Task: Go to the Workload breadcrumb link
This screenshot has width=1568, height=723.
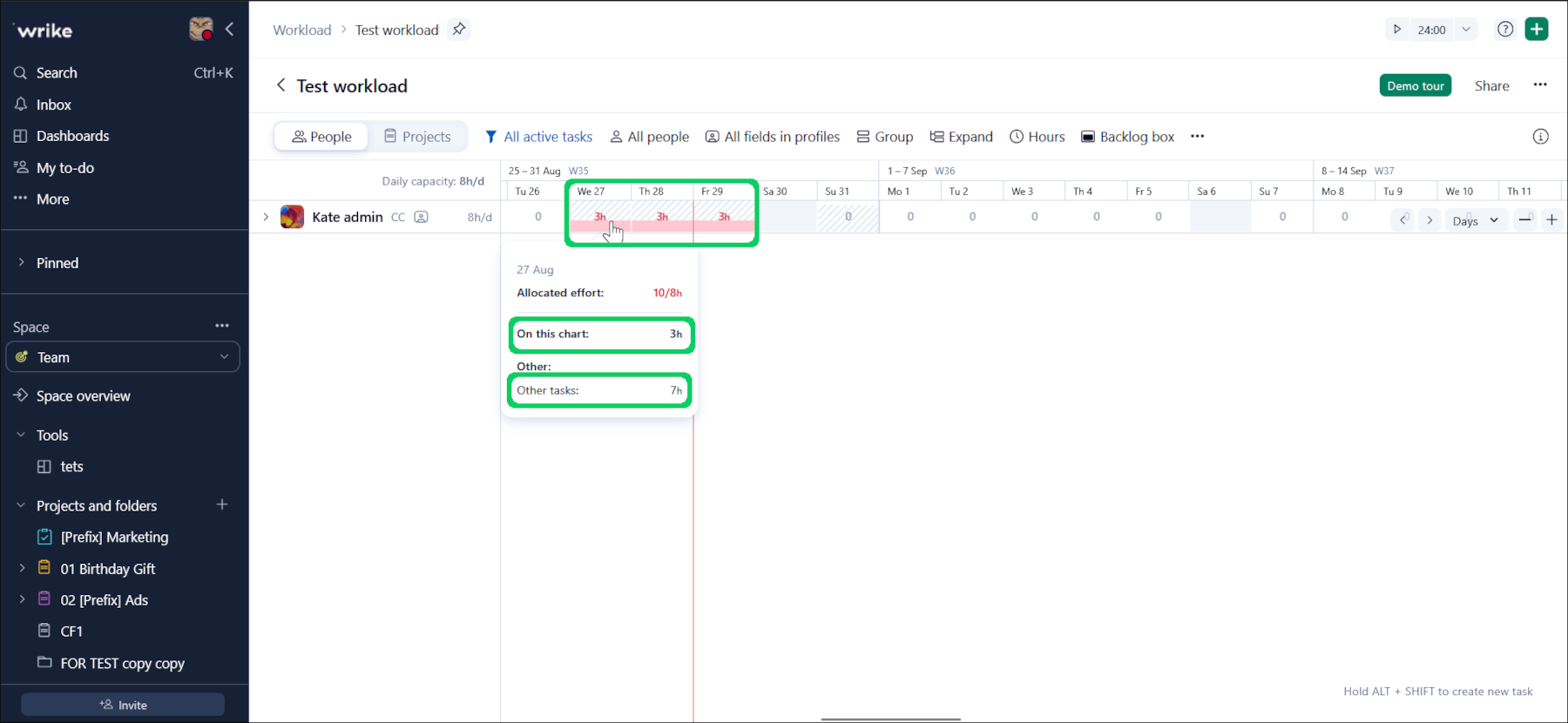Action: click(x=302, y=30)
